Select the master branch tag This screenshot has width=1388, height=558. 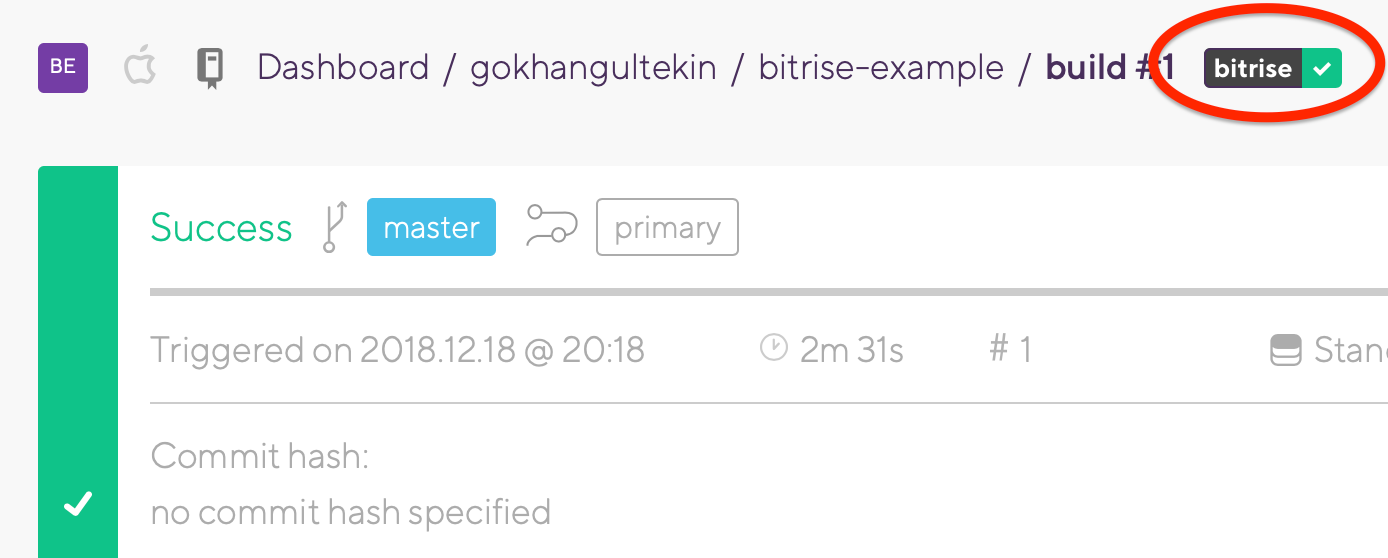pyautogui.click(x=431, y=227)
